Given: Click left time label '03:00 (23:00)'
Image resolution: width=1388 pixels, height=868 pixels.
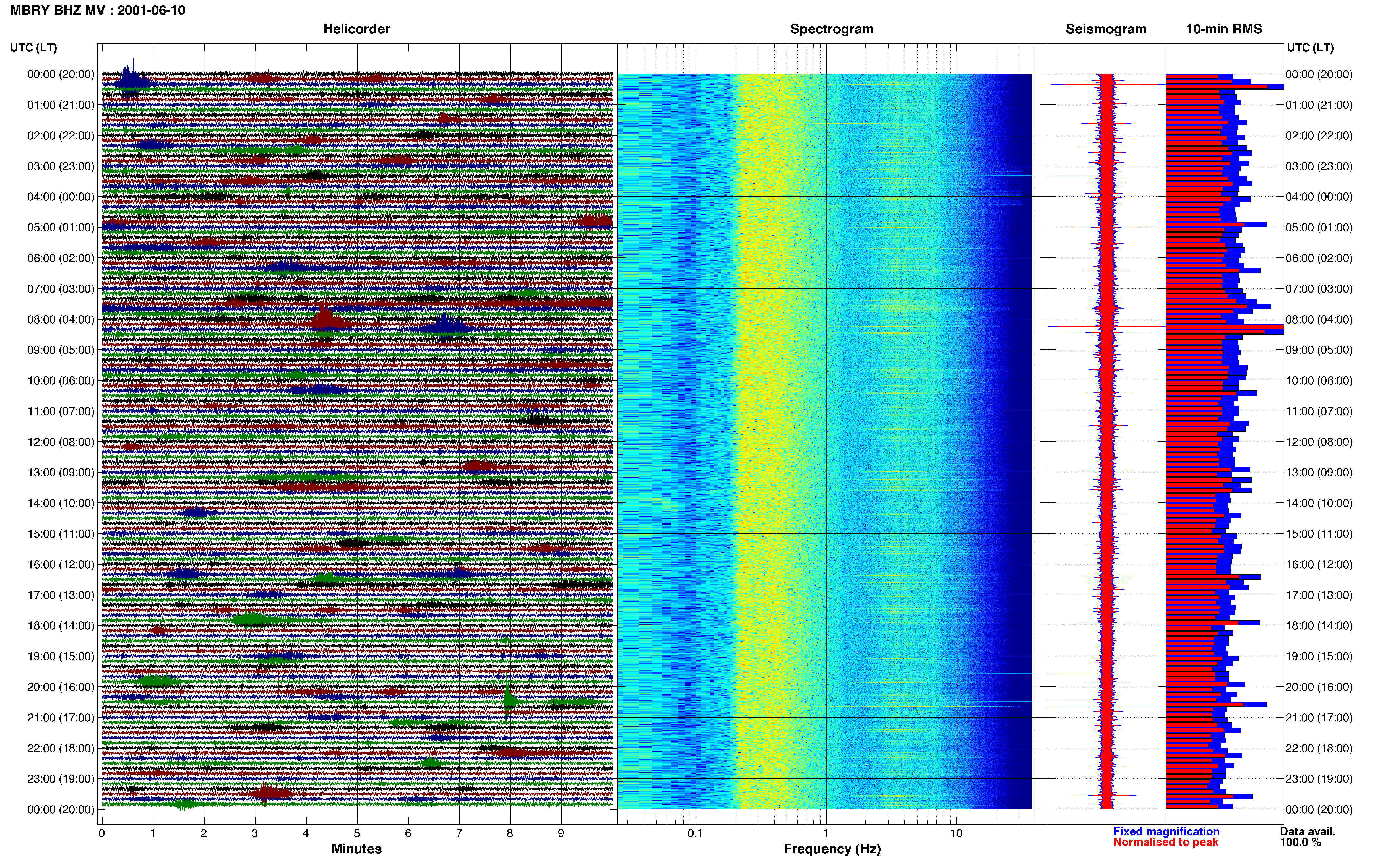Looking at the screenshot, I should [x=60, y=166].
